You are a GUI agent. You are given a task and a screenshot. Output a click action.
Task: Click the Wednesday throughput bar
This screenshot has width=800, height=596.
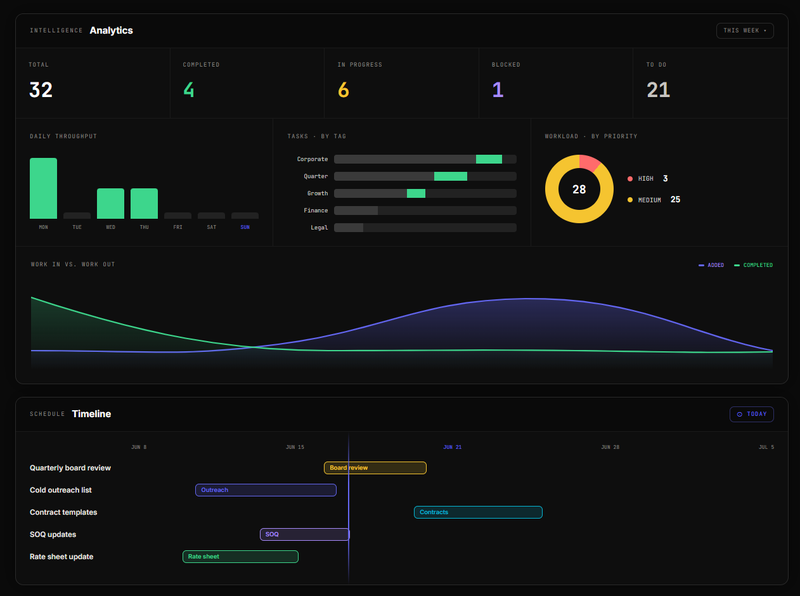[111, 204]
